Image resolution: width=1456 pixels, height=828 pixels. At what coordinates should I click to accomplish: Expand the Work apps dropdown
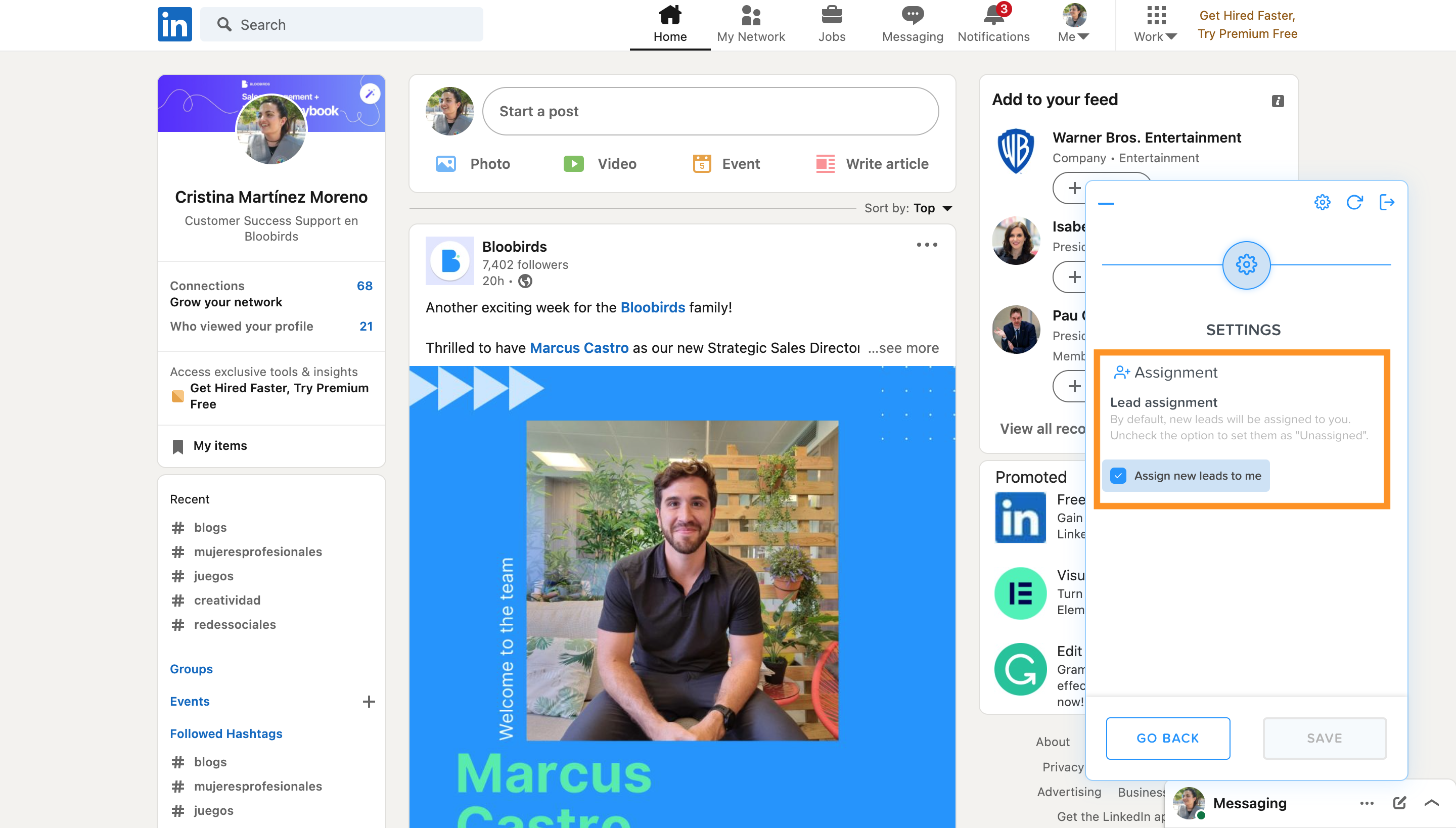point(1155,24)
